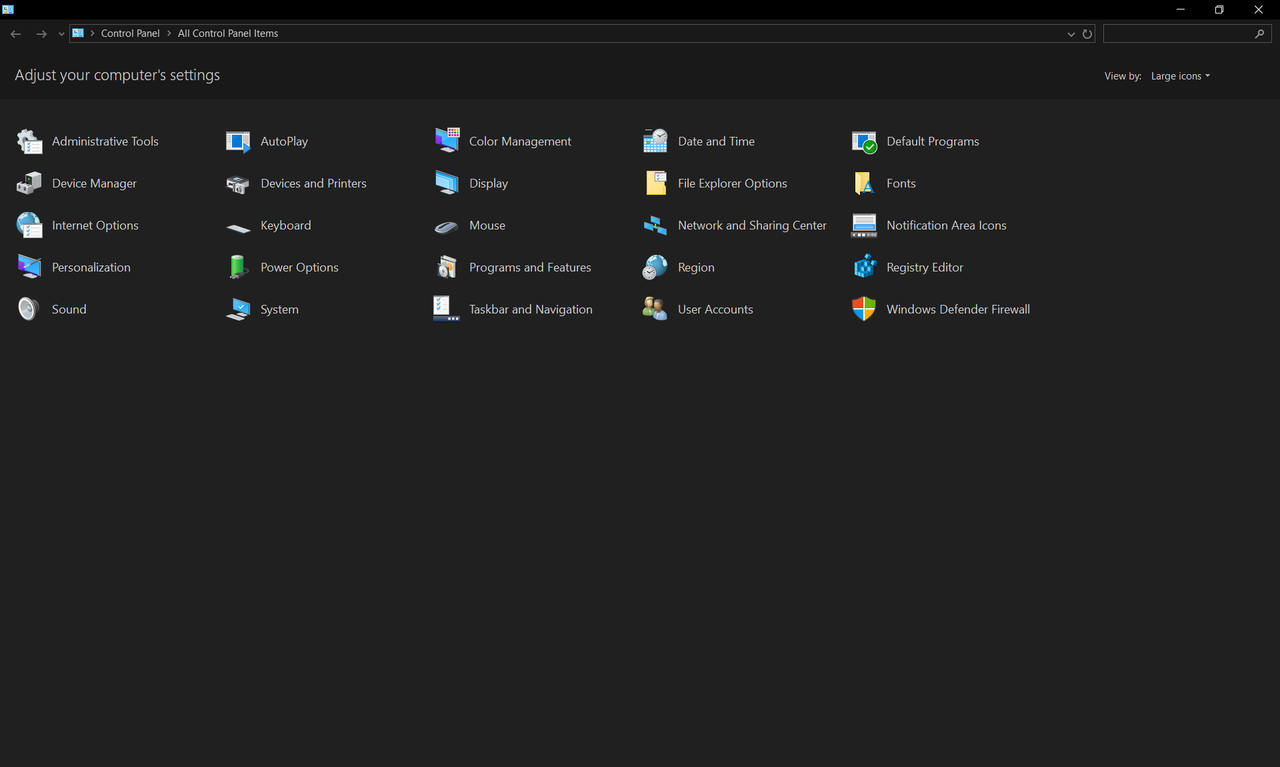Viewport: 1280px width, 767px height.
Task: Click the Windows Defender Firewall label
Action: point(958,309)
